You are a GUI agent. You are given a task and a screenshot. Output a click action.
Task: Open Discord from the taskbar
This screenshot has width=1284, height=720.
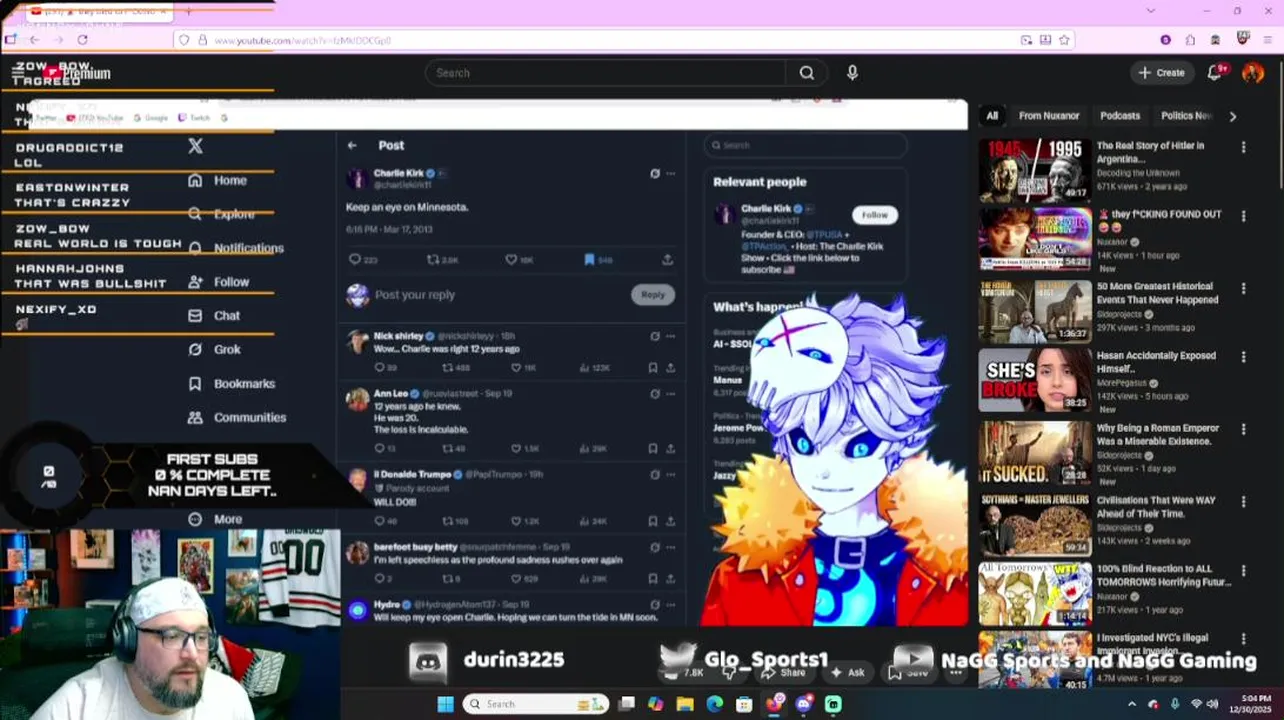803,704
